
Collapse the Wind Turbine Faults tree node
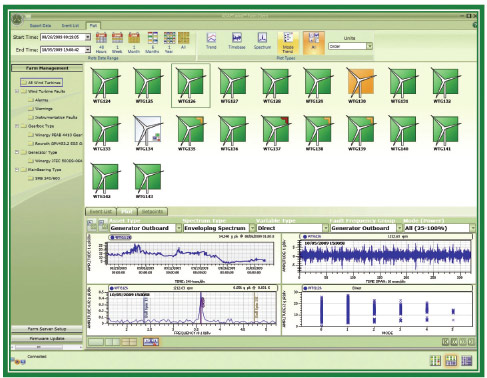pyautogui.click(x=17, y=91)
